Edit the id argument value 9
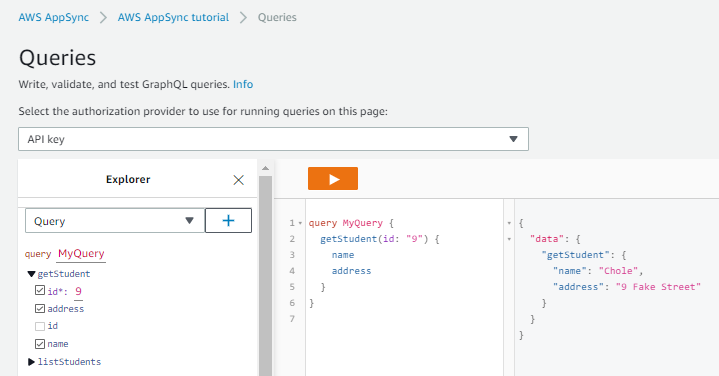Image resolution: width=719 pixels, height=376 pixels. point(78,291)
